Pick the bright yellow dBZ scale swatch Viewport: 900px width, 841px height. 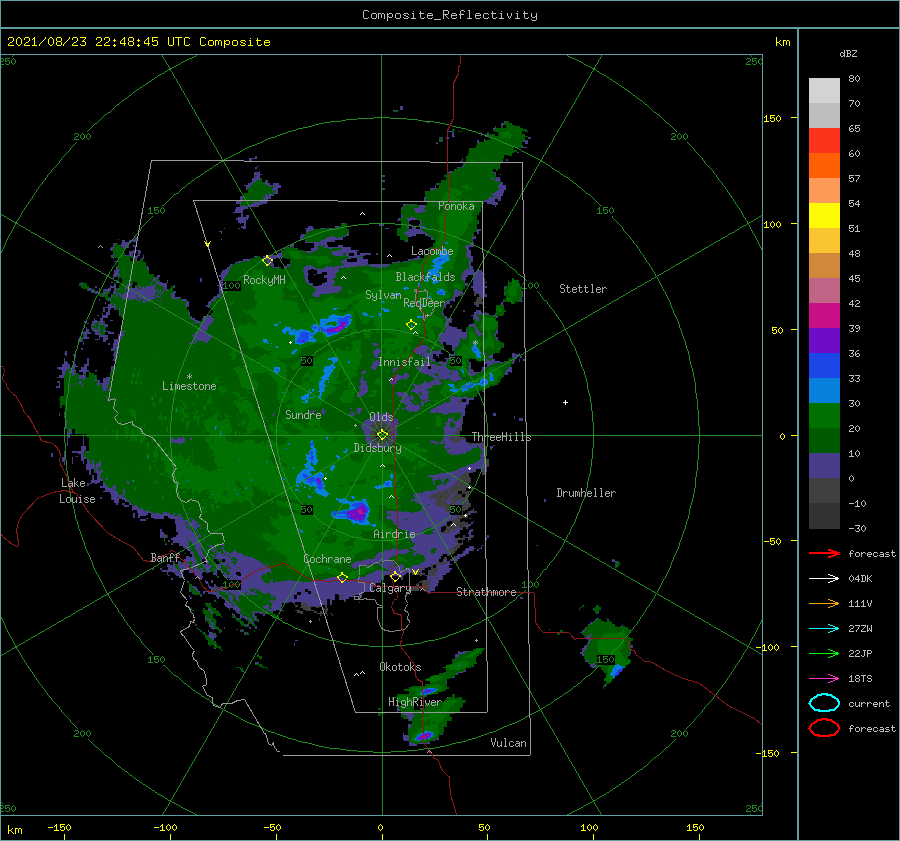(824, 215)
